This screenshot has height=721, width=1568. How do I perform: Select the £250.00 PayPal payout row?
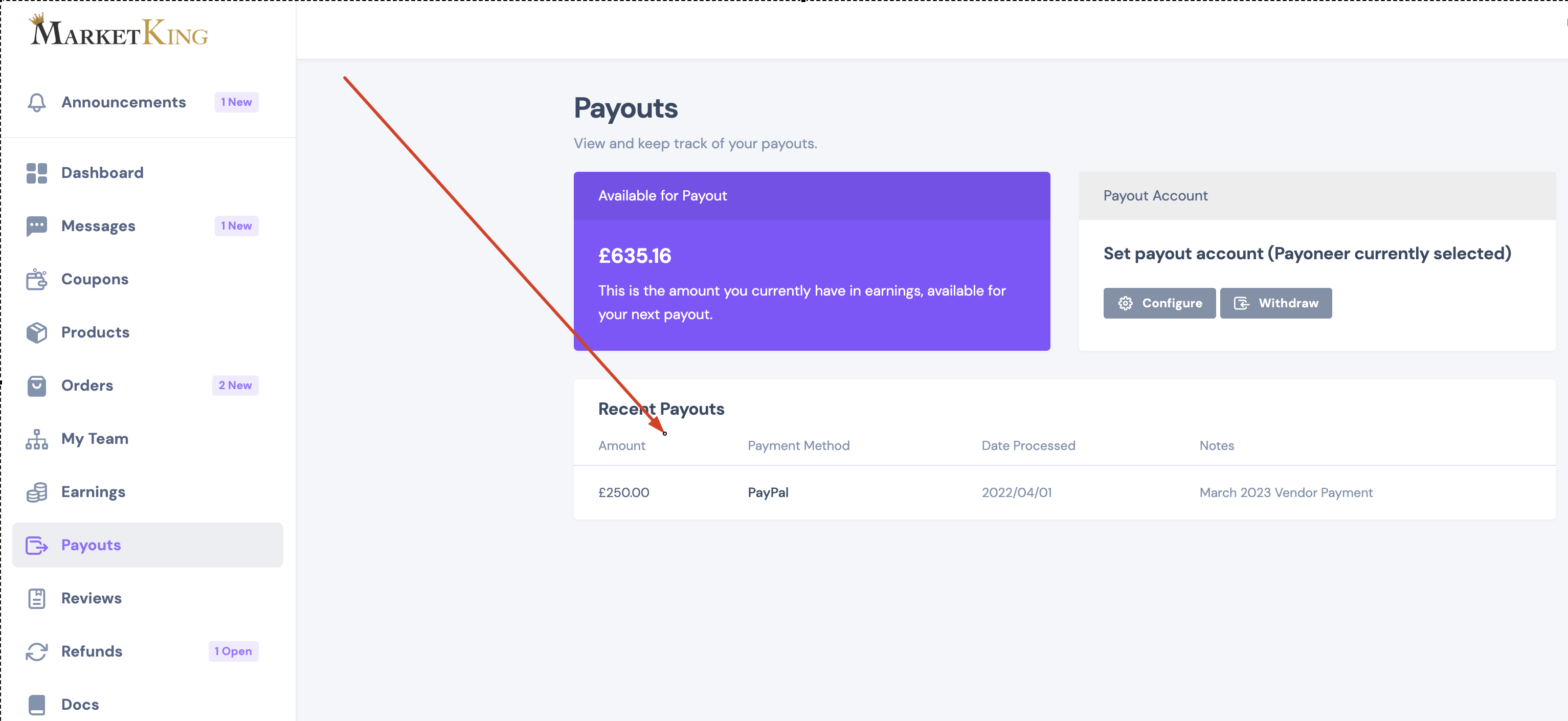(x=1064, y=492)
